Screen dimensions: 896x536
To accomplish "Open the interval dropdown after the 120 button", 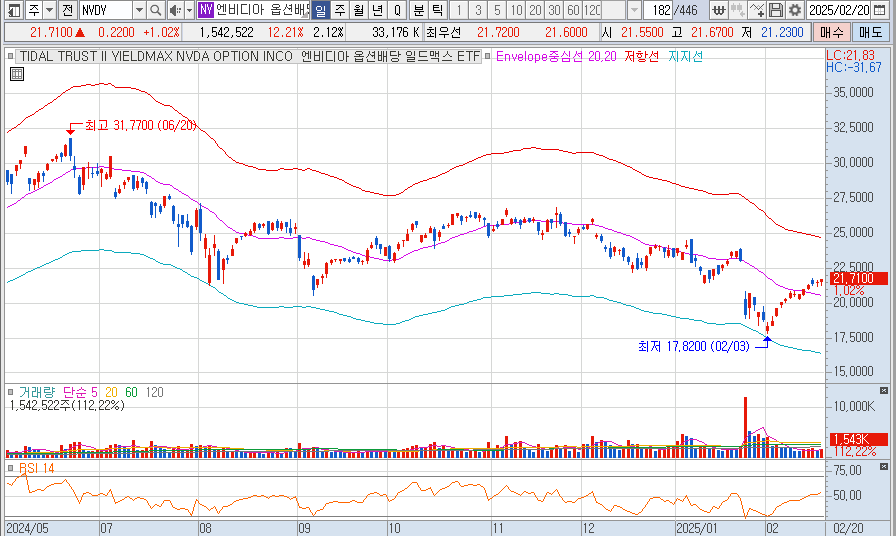I will [x=634, y=10].
